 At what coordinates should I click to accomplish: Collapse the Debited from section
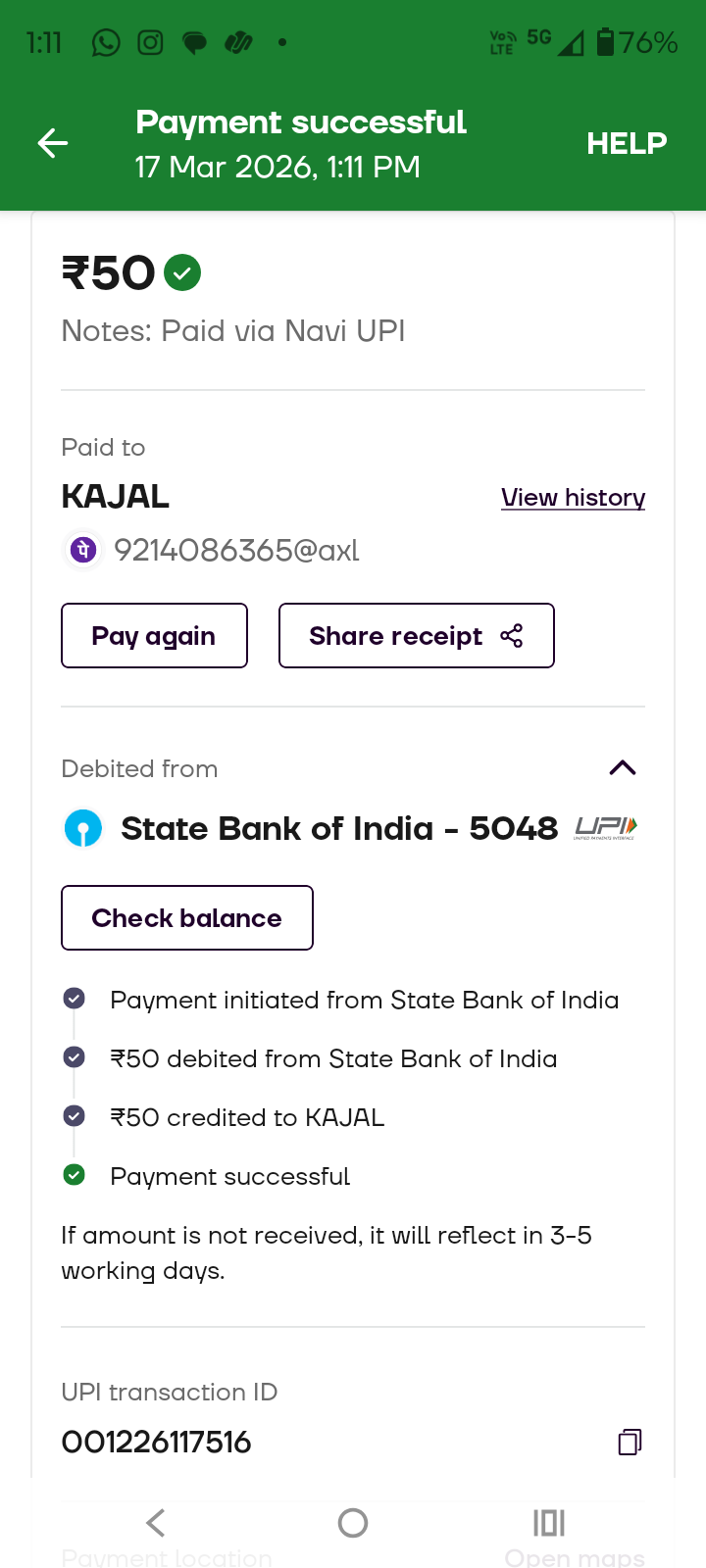coord(623,767)
